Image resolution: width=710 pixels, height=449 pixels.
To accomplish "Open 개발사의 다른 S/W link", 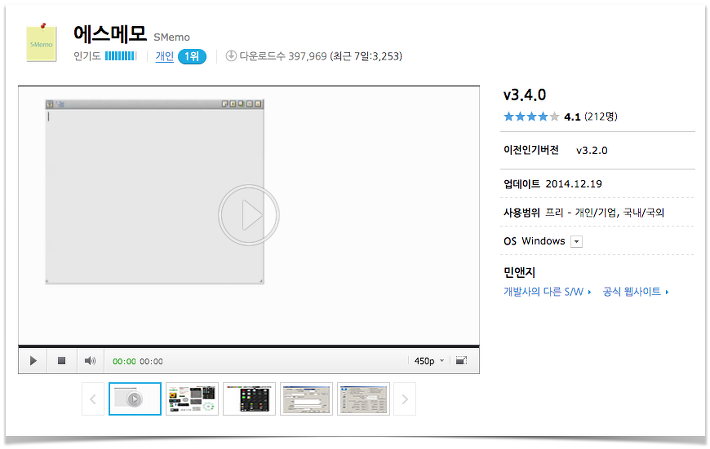I will [547, 292].
